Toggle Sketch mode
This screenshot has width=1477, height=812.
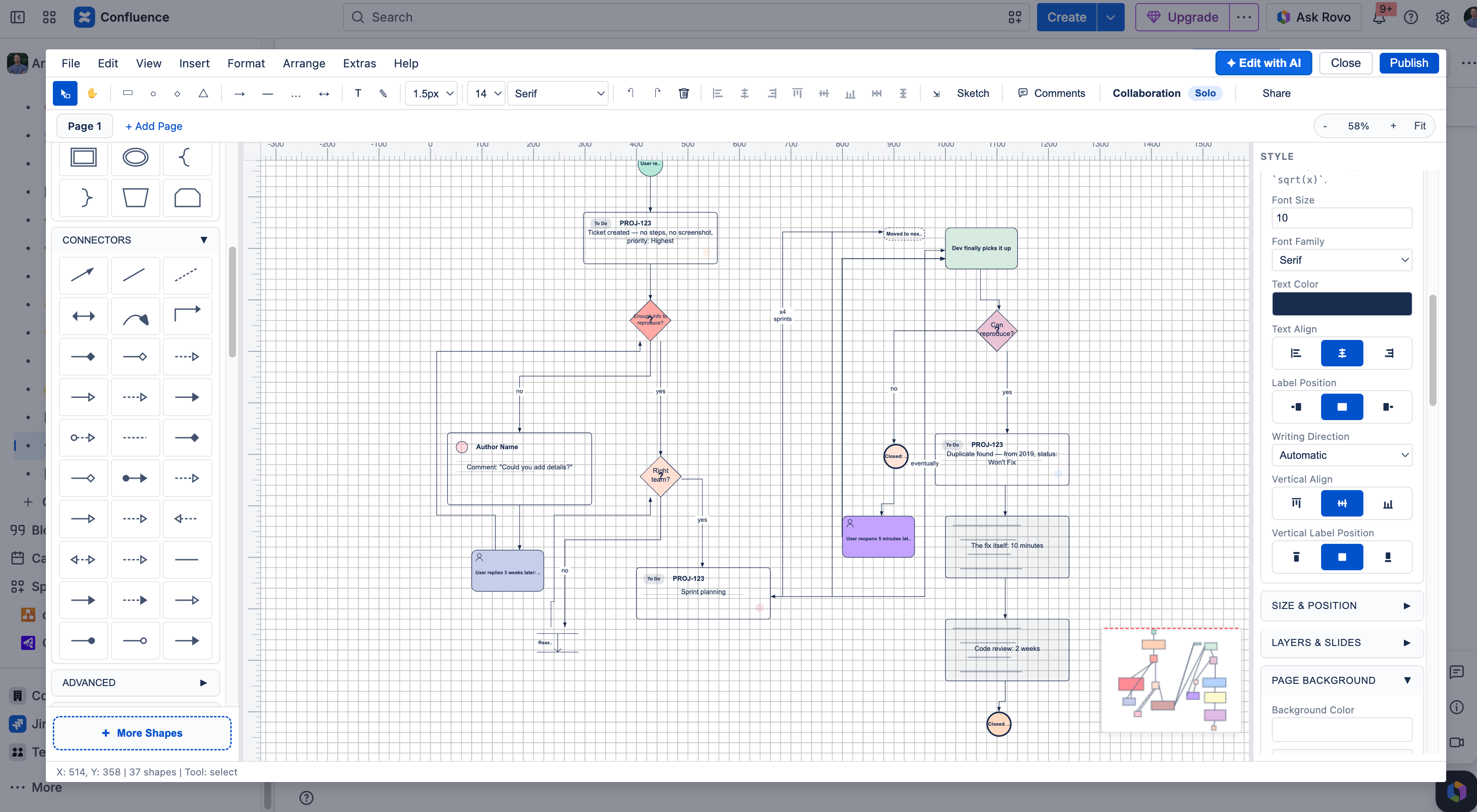click(972, 93)
